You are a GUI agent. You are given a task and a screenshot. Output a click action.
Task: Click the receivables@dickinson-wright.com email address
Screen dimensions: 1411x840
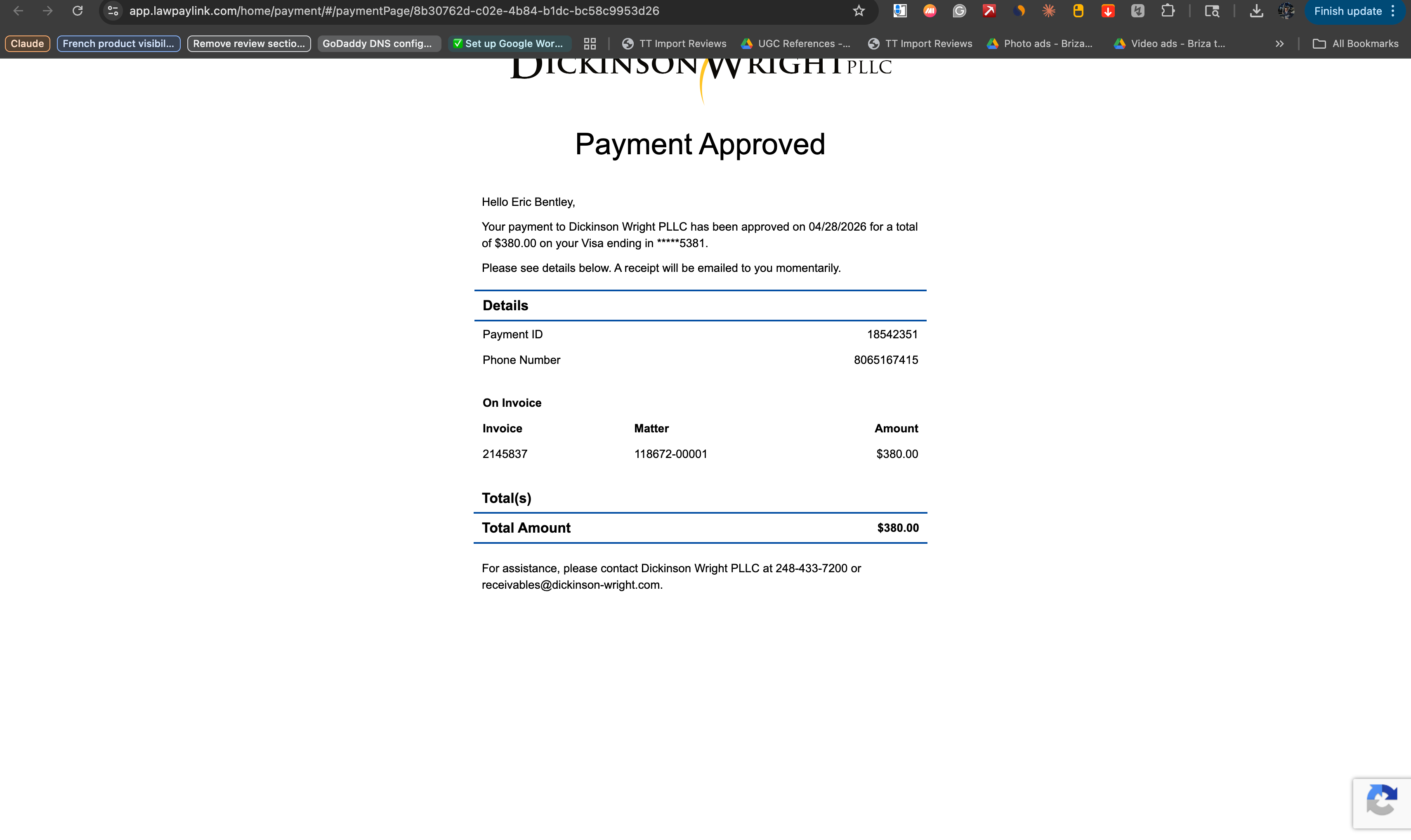point(571,585)
